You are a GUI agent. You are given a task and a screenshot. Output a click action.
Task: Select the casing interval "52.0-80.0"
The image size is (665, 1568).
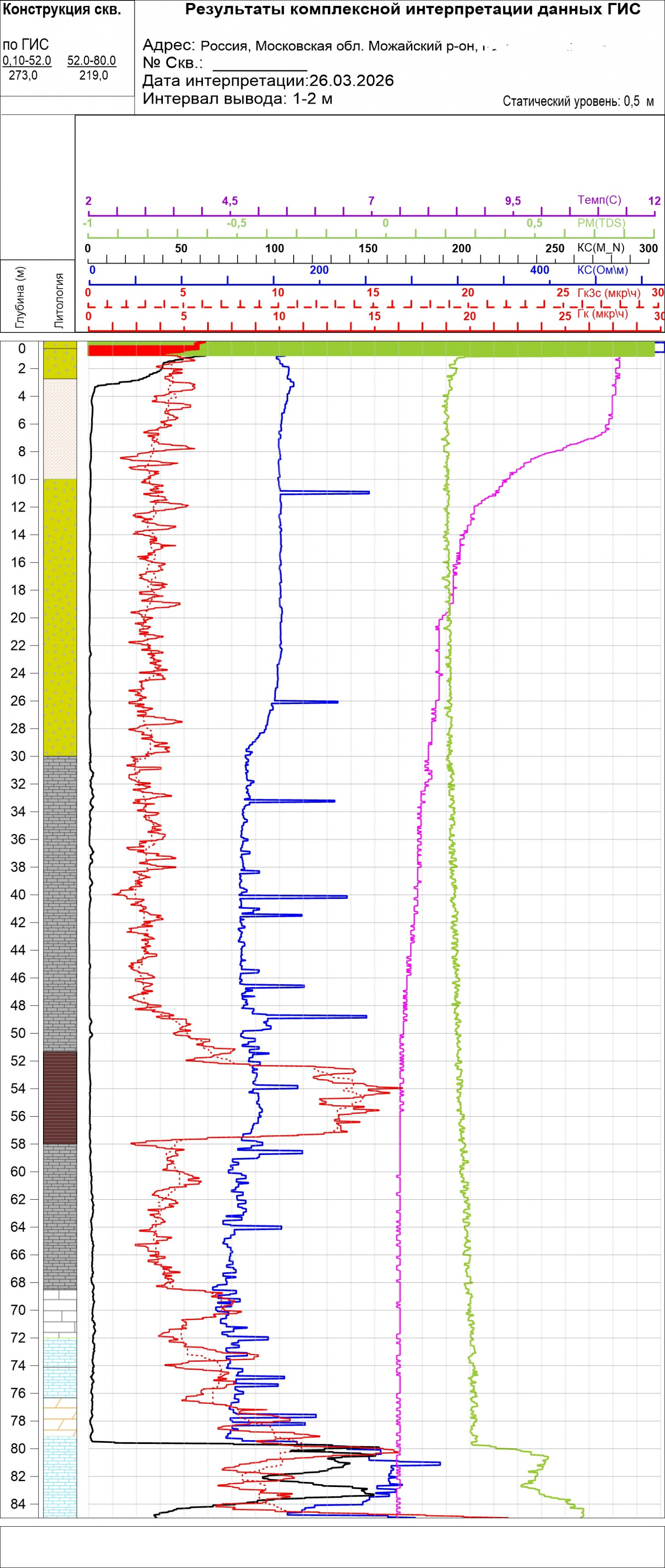(x=91, y=61)
